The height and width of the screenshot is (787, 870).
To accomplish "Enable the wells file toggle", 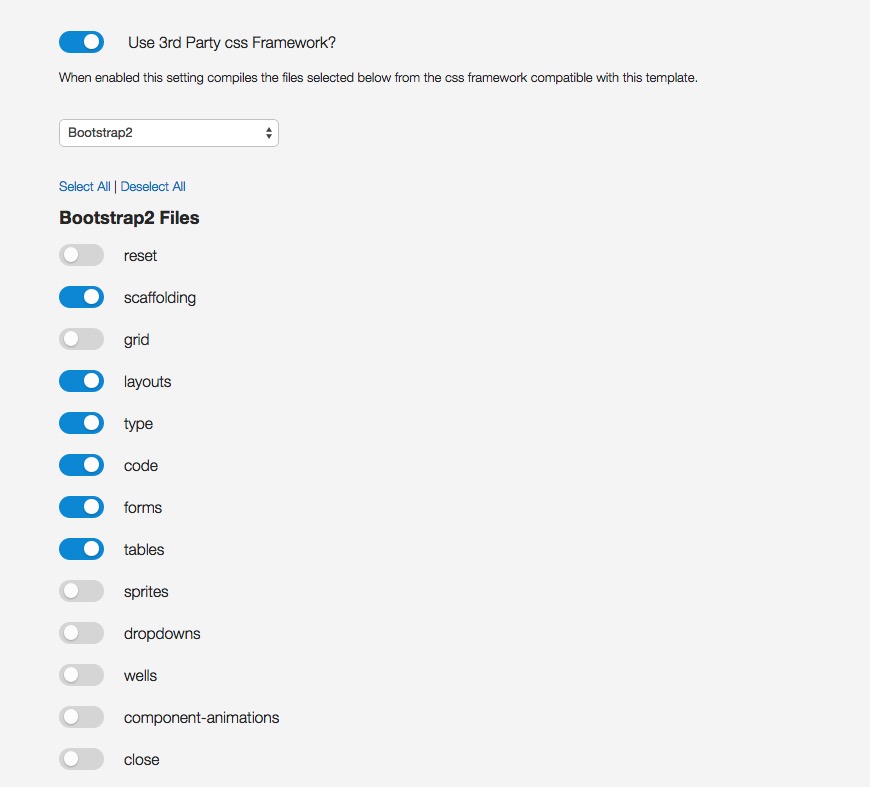I will tap(81, 676).
